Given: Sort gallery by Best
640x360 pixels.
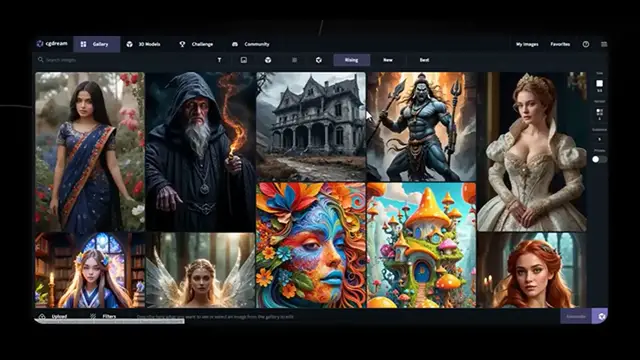Looking at the screenshot, I should [x=424, y=60].
